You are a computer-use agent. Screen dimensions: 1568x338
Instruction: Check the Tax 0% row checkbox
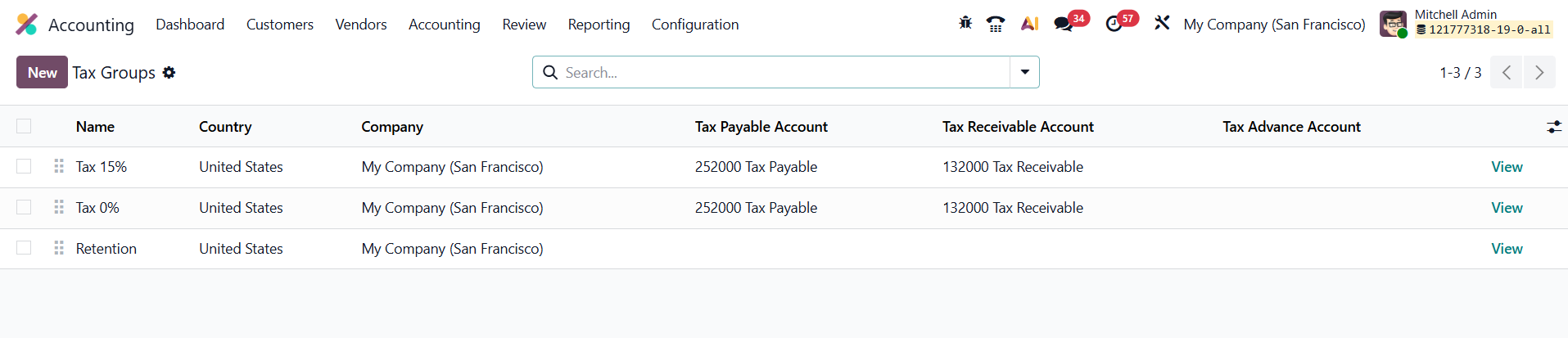[24, 207]
